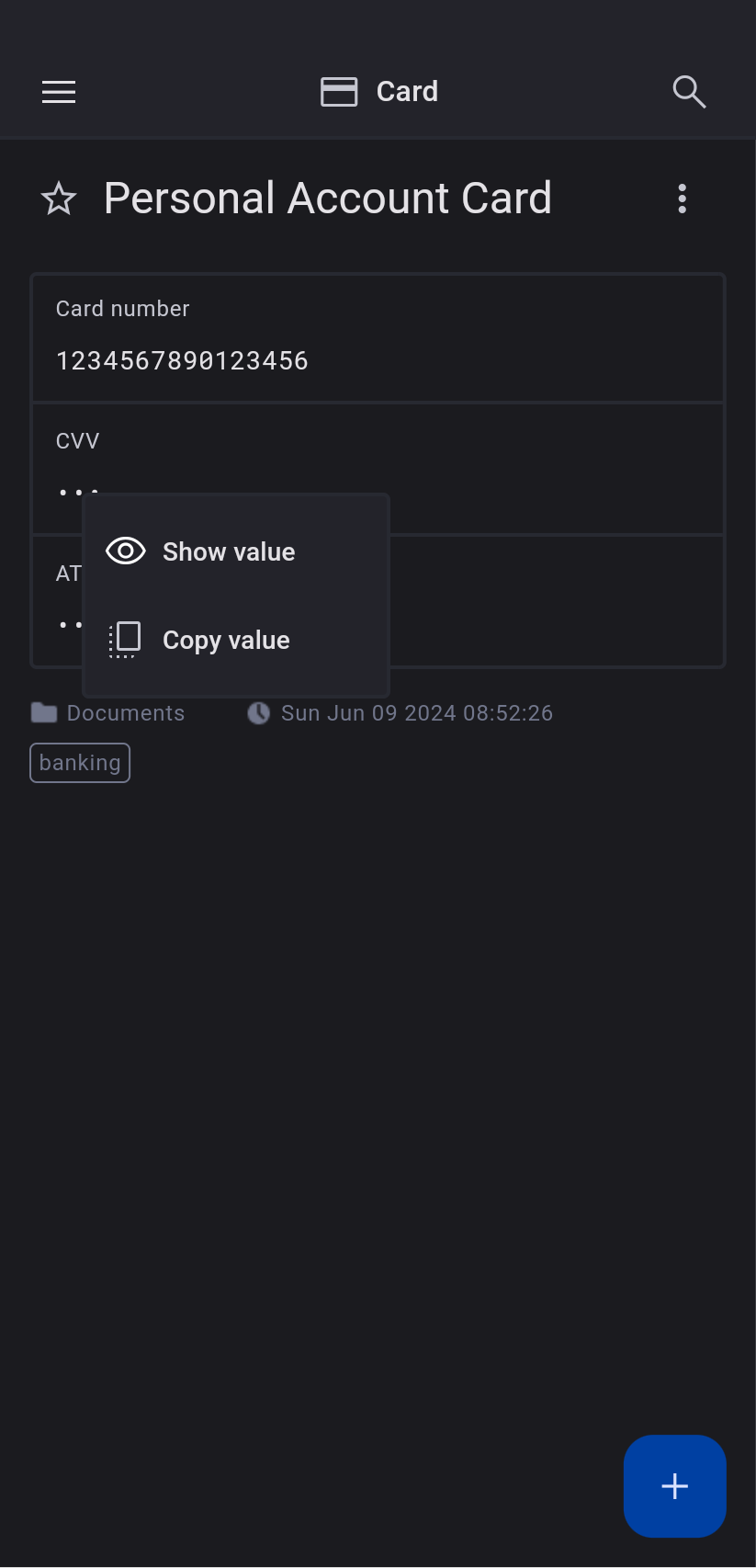Click the Card number field label
This screenshot has height=1568, width=756.
click(122, 309)
